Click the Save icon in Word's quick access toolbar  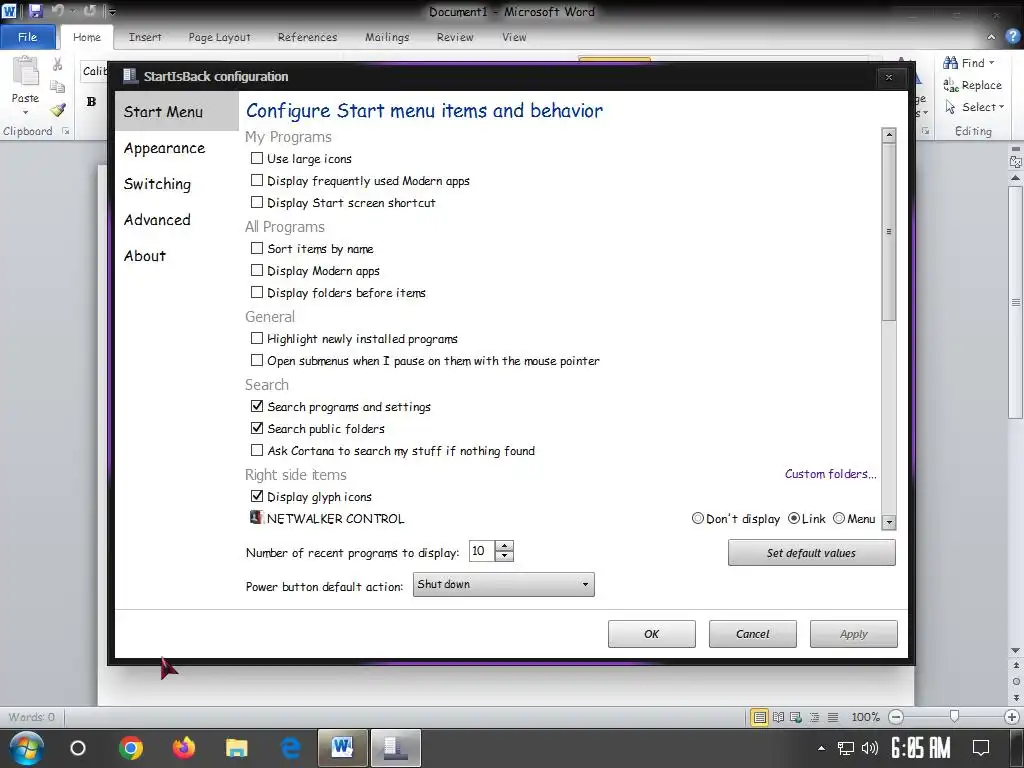tap(36, 11)
